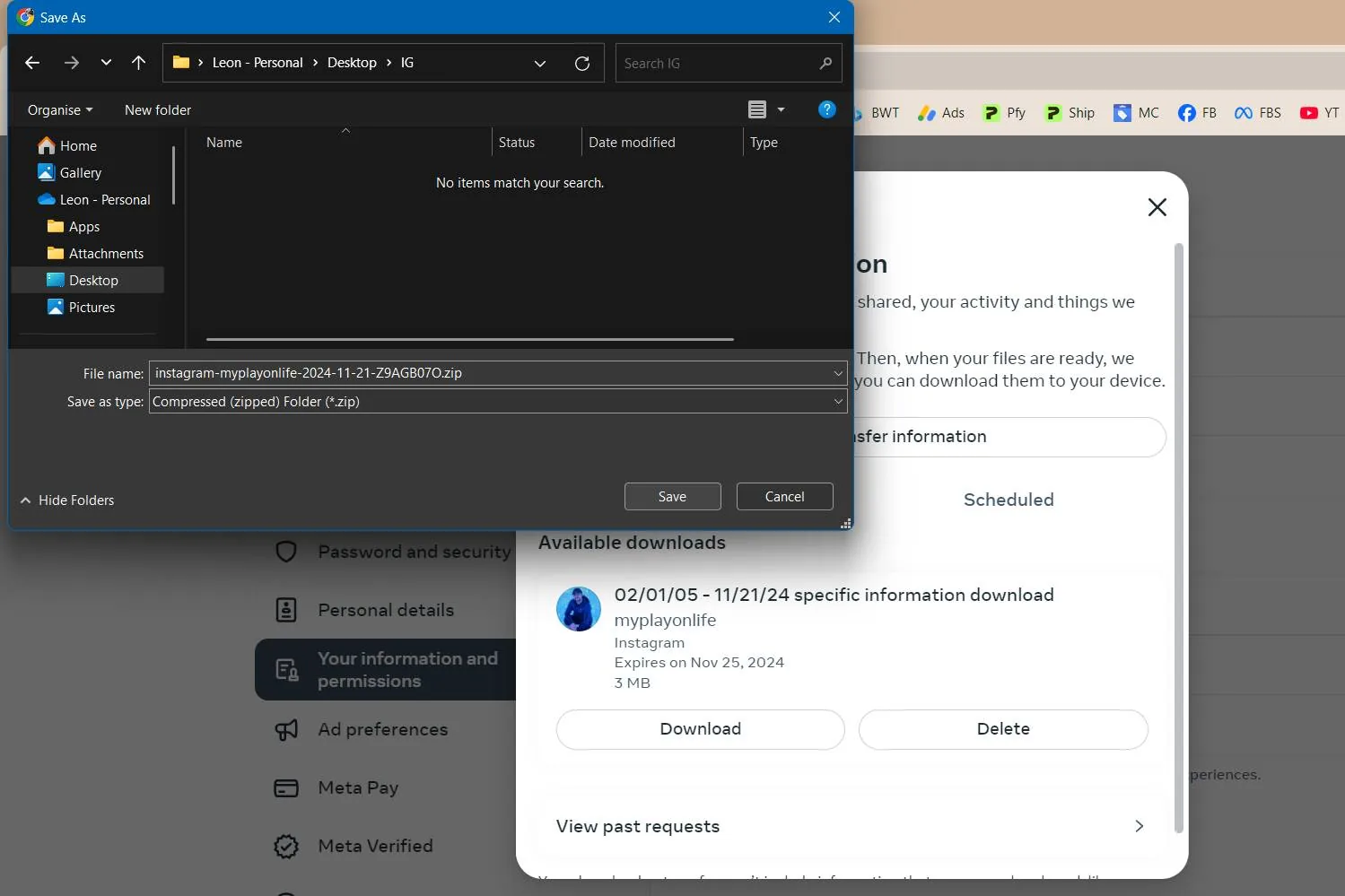The height and width of the screenshot is (896, 1345).
Task: Click the Search IG input field
Action: point(718,63)
